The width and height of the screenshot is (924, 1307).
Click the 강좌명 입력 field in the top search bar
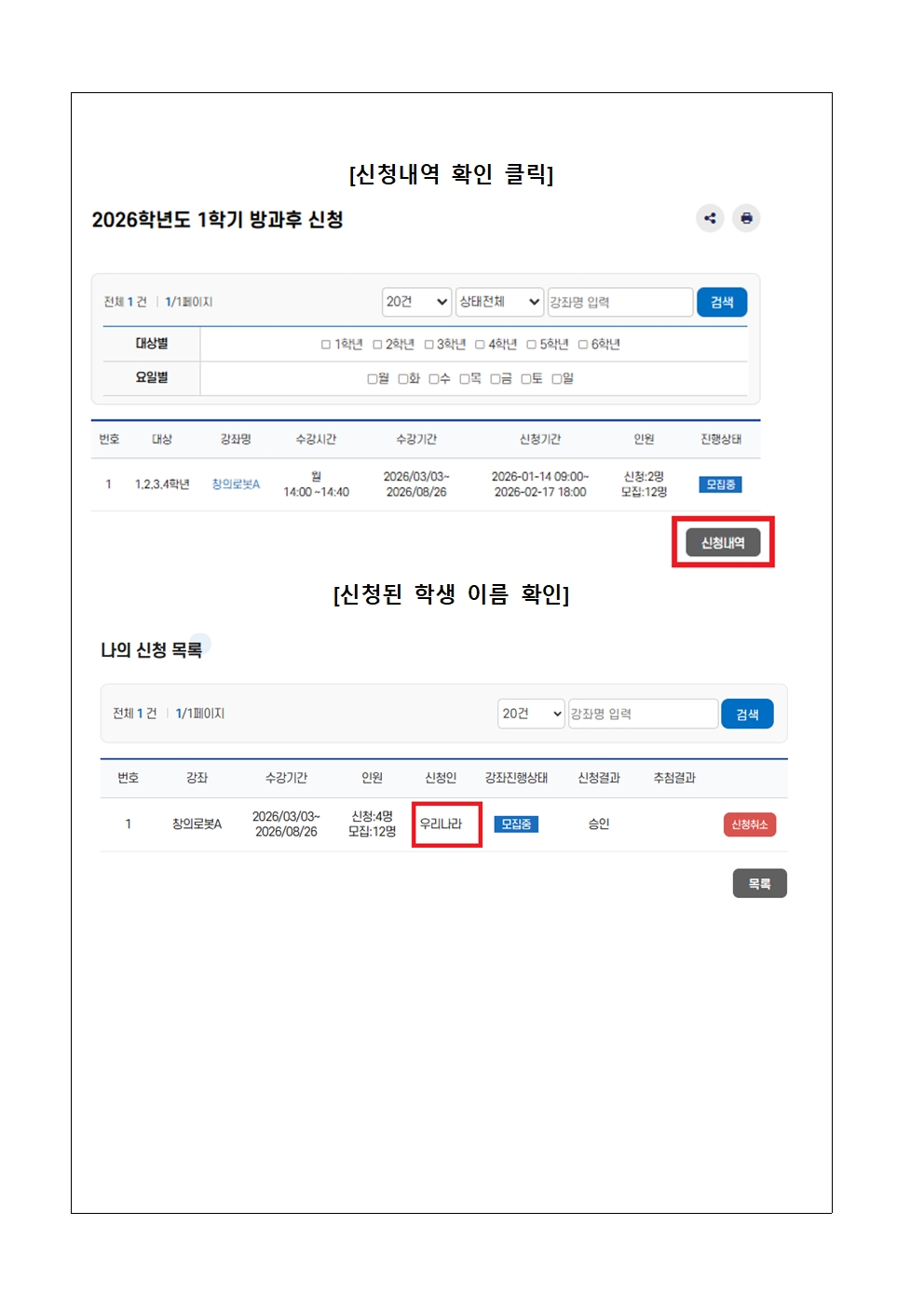[x=619, y=302]
